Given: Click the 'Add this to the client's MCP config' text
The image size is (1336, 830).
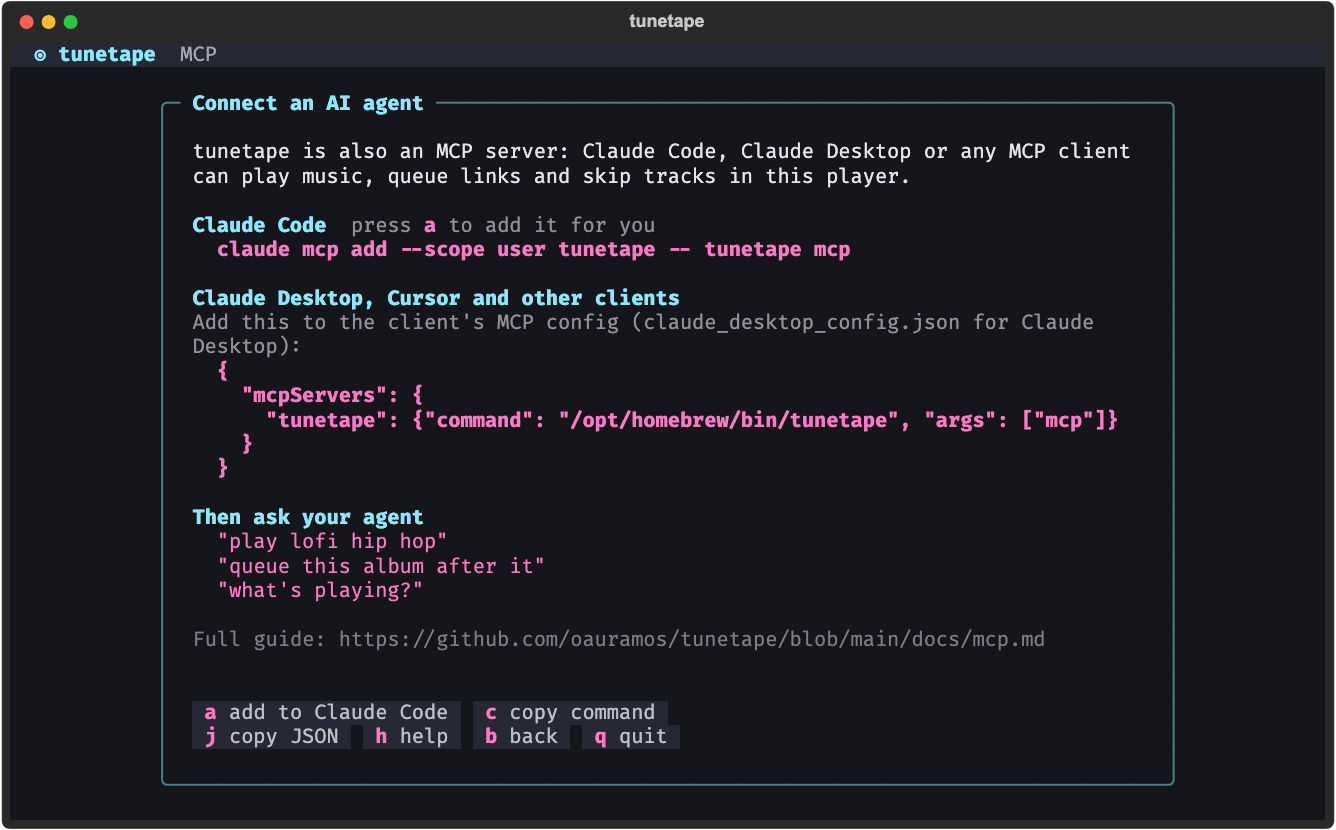Looking at the screenshot, I should pyautogui.click(x=643, y=334).
